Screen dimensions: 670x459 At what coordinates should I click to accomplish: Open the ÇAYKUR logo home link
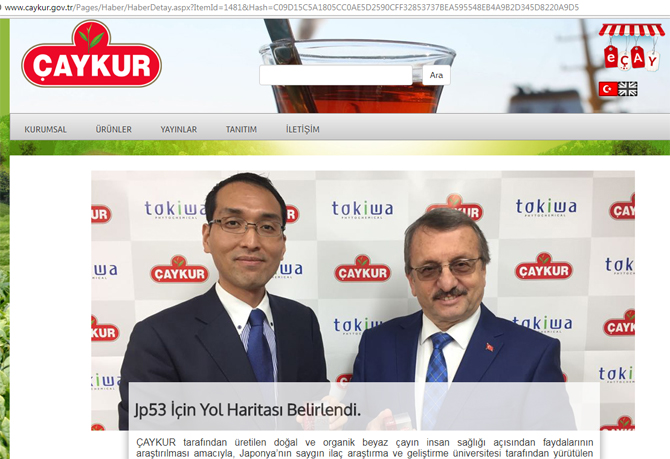point(91,54)
